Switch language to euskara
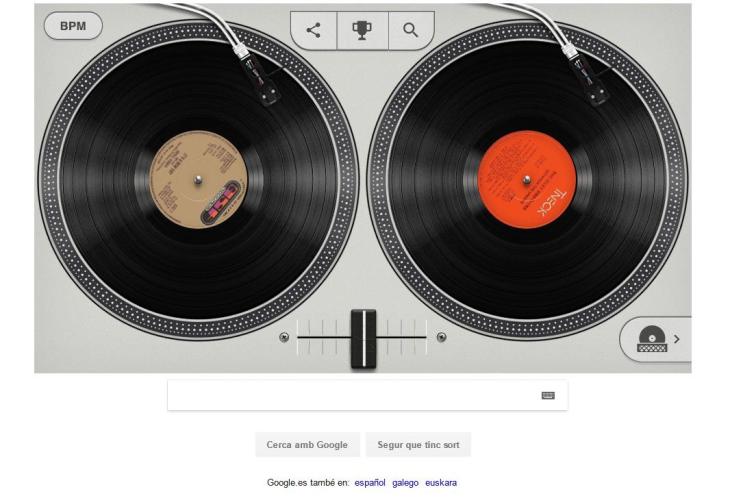Screen dimensions: 730x500 [441, 483]
